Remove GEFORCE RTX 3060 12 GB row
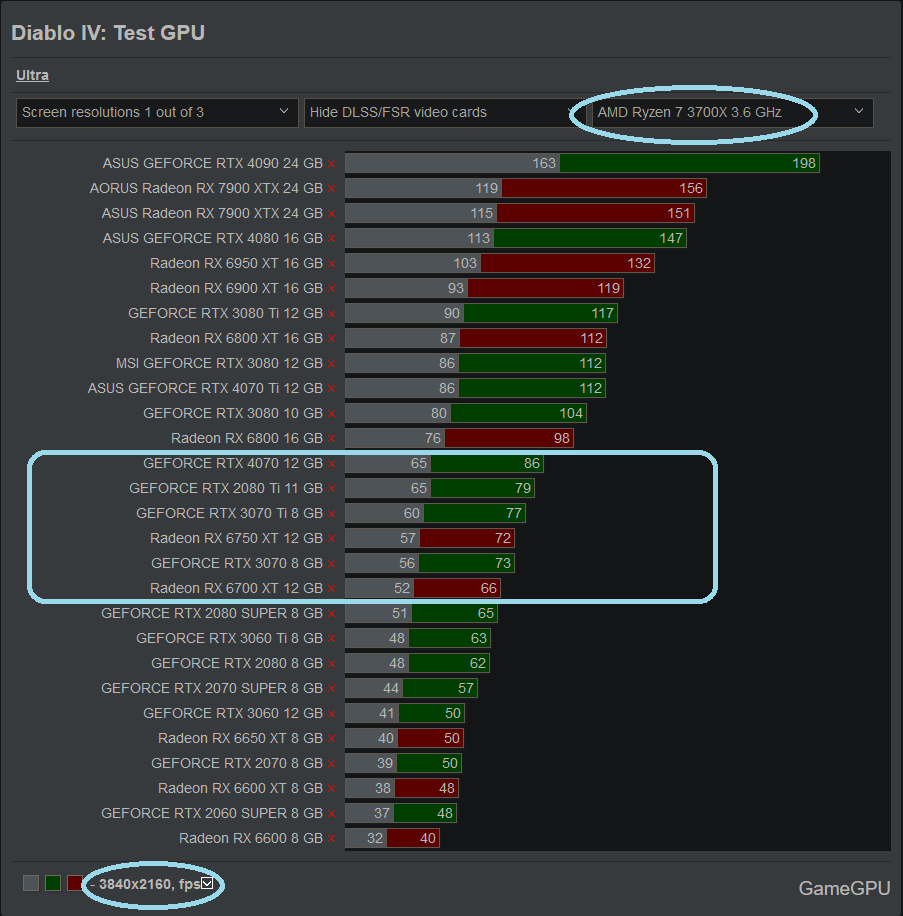Viewport: 903px width, 916px height. tap(332, 714)
